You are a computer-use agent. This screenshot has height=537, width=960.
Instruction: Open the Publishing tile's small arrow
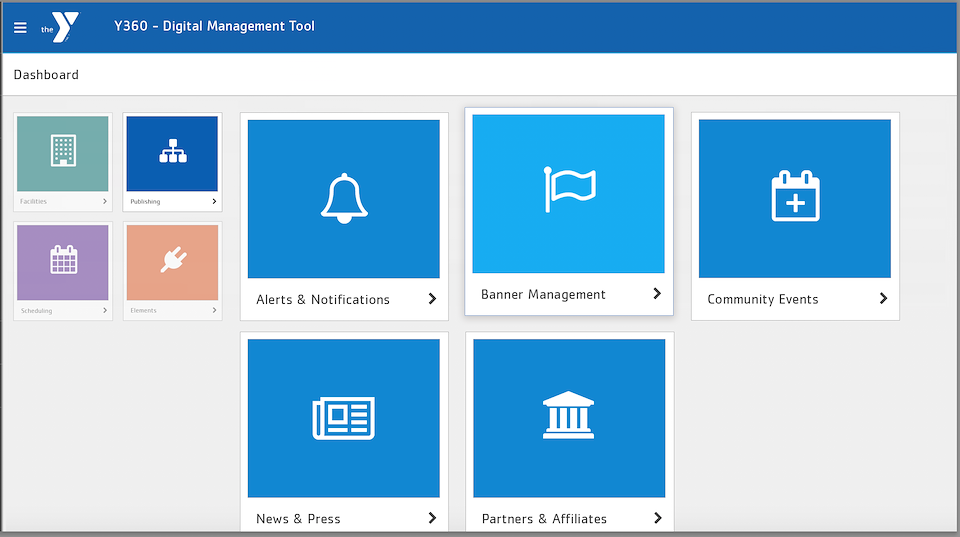point(214,201)
